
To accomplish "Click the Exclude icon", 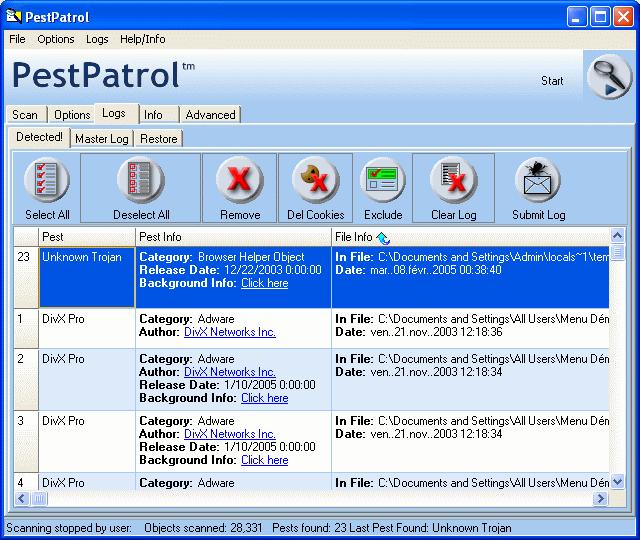I will [x=382, y=180].
